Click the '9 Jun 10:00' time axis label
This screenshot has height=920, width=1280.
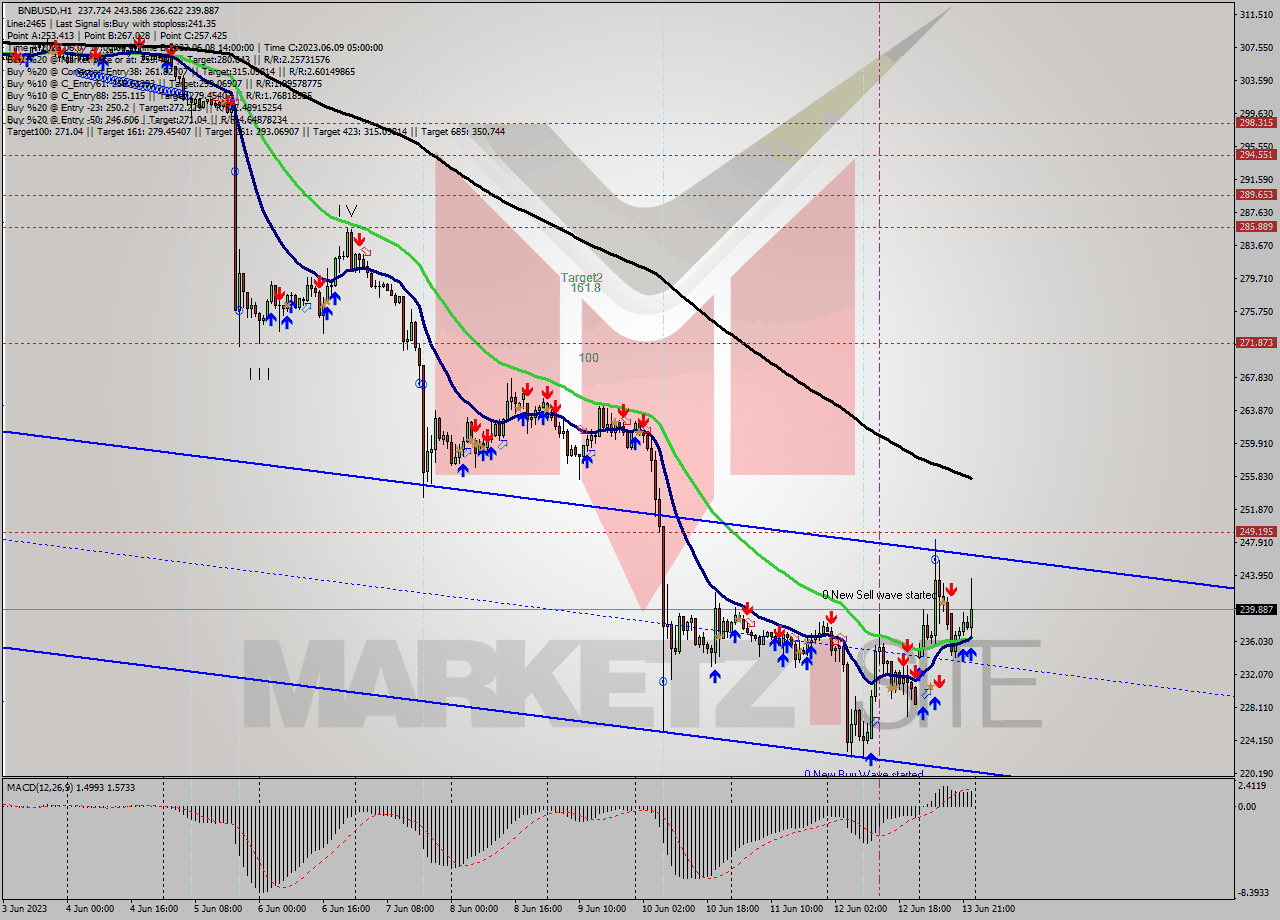point(603,909)
